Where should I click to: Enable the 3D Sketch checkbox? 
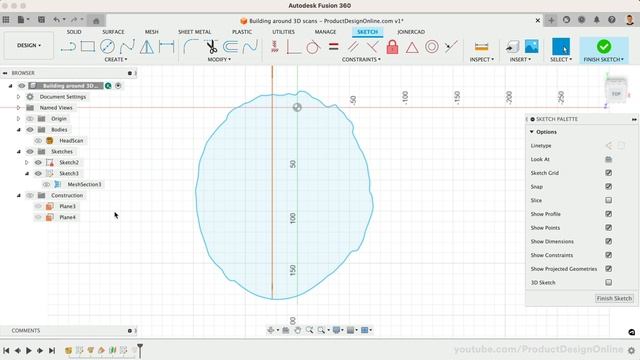click(609, 282)
